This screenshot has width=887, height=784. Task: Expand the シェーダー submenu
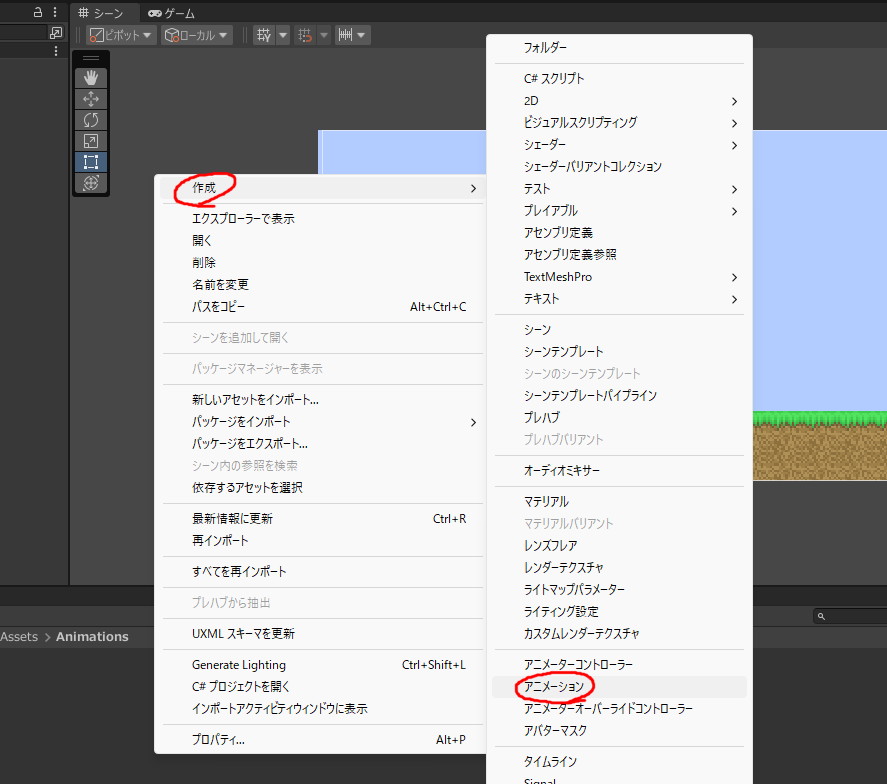pyautogui.click(x=619, y=145)
